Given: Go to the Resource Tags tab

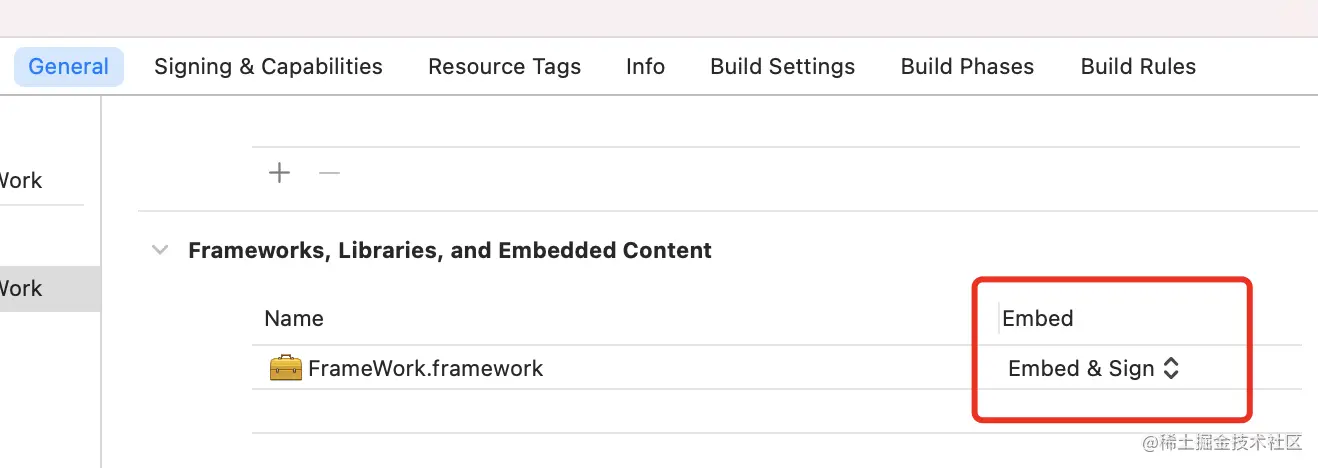Looking at the screenshot, I should pyautogui.click(x=504, y=67).
